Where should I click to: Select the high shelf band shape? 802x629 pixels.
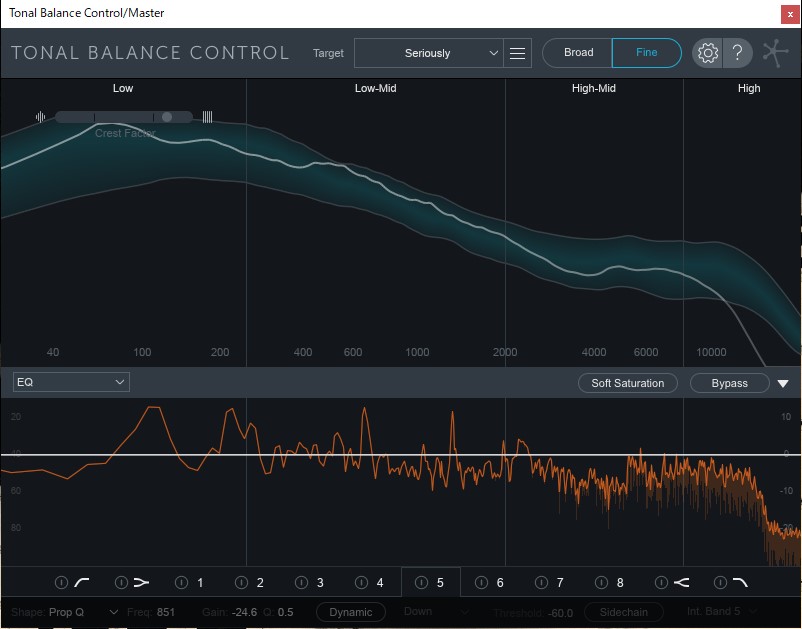[x=681, y=582]
